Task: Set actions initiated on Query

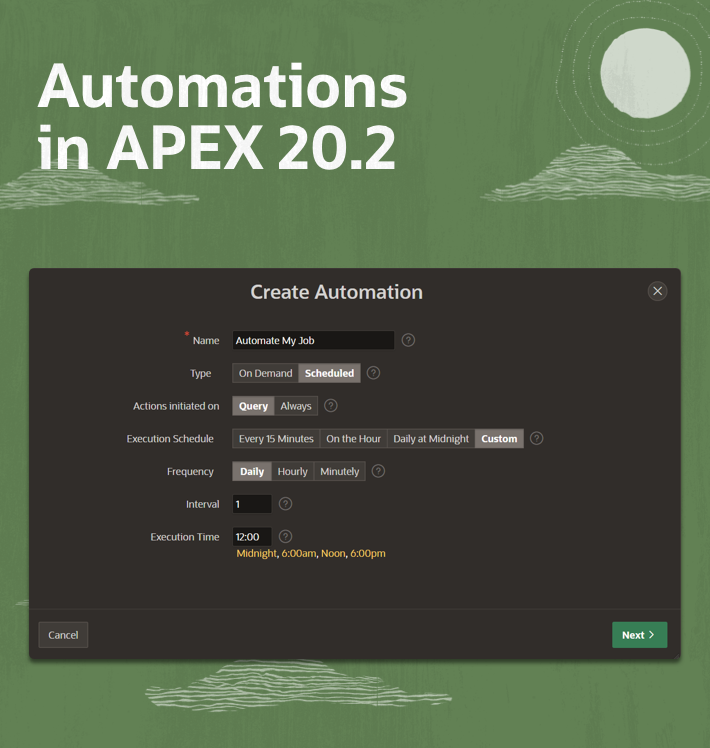Action: pyautogui.click(x=253, y=406)
